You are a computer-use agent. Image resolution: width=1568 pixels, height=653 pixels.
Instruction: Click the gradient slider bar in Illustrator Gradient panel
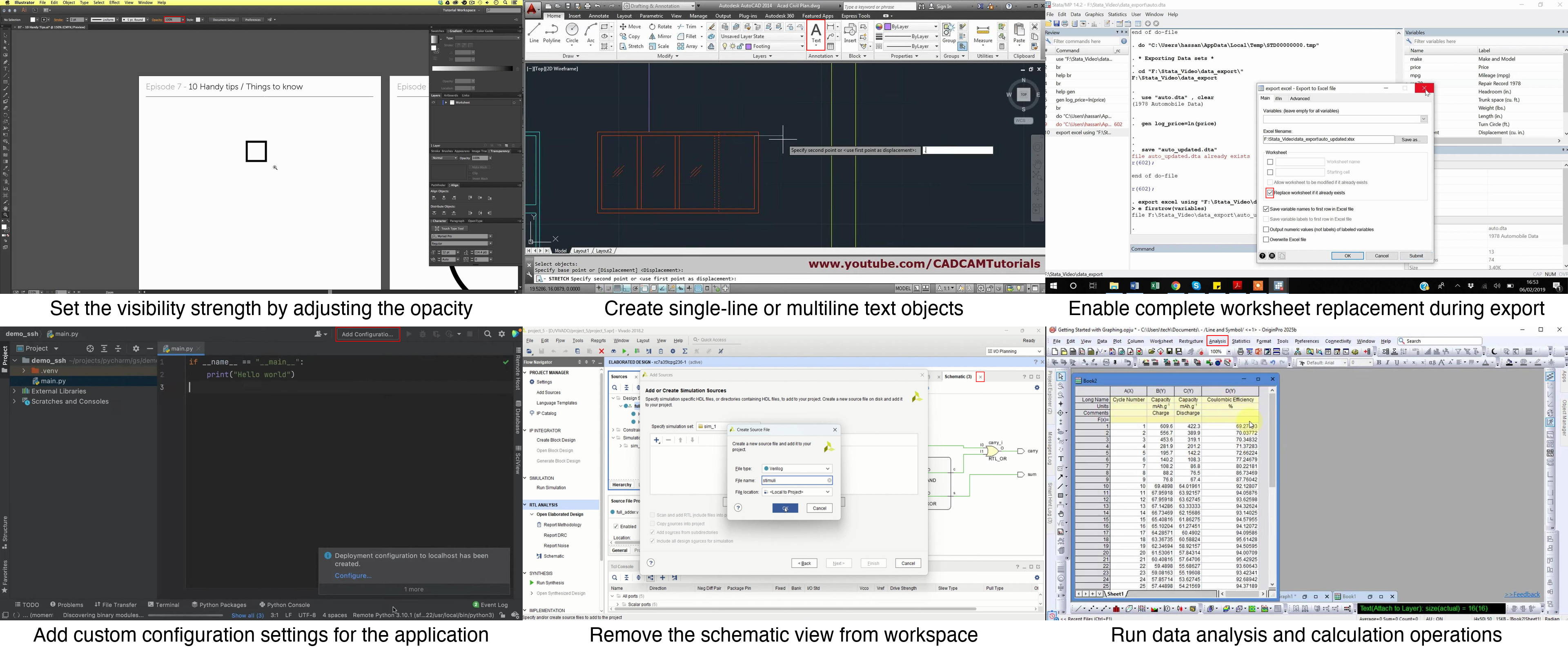[x=472, y=69]
